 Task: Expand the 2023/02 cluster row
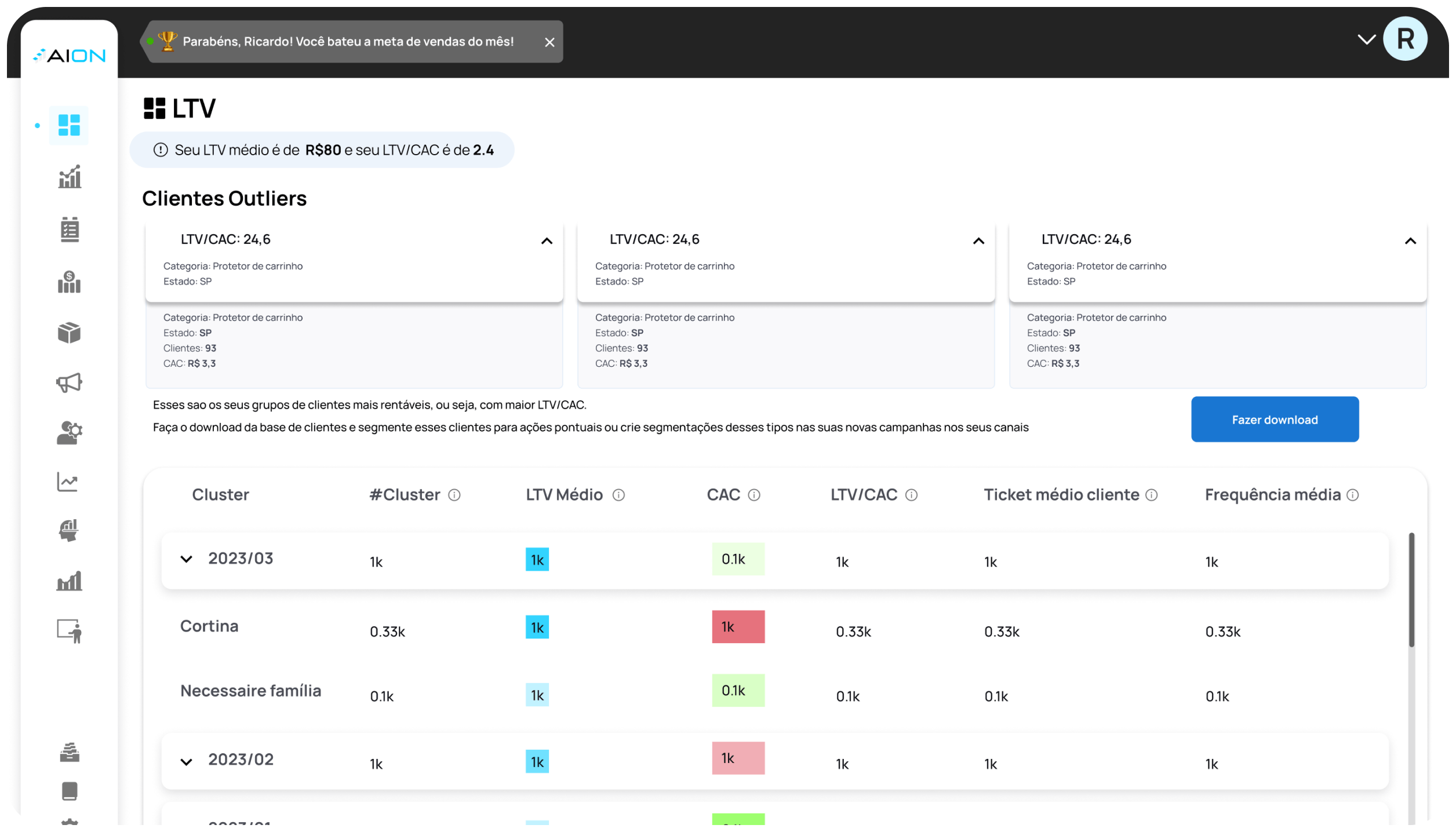click(x=186, y=762)
